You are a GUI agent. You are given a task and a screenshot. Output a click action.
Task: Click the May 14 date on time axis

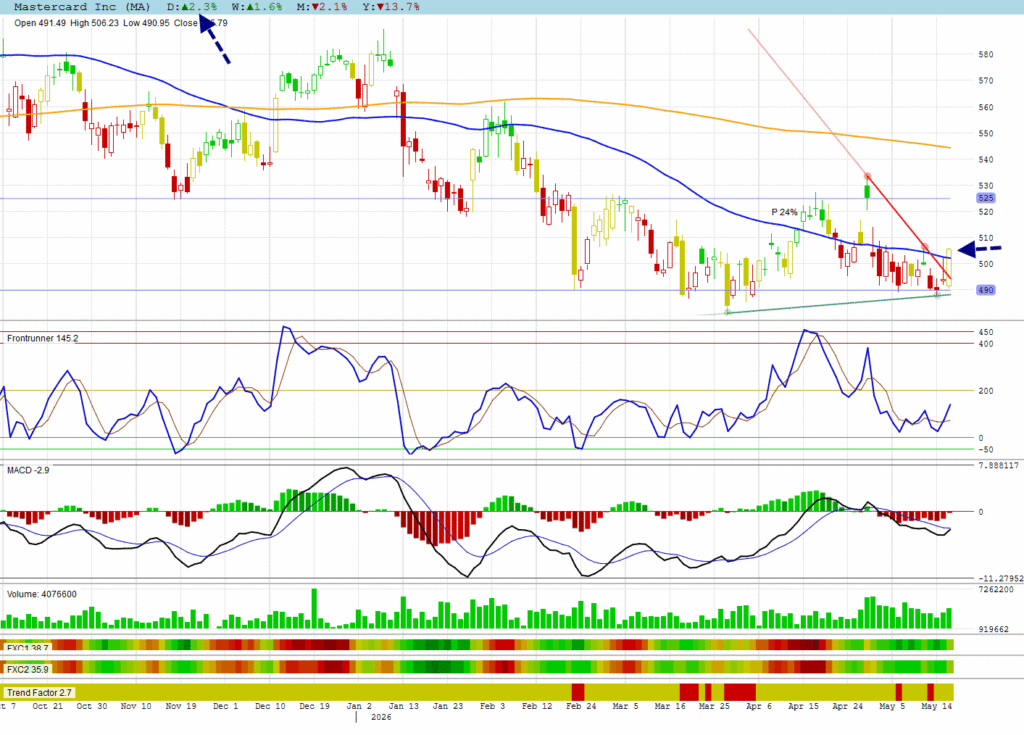coord(936,706)
